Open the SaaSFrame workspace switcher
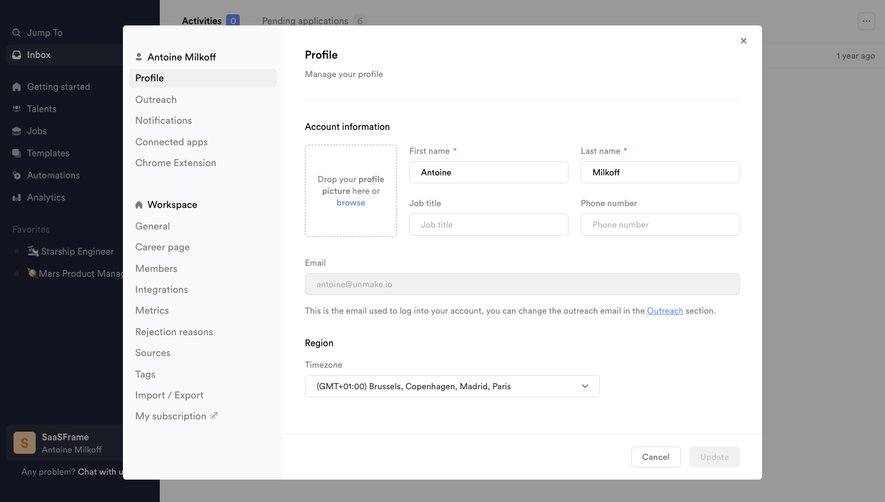Screen dimensions: 885x502 click(x=64, y=443)
